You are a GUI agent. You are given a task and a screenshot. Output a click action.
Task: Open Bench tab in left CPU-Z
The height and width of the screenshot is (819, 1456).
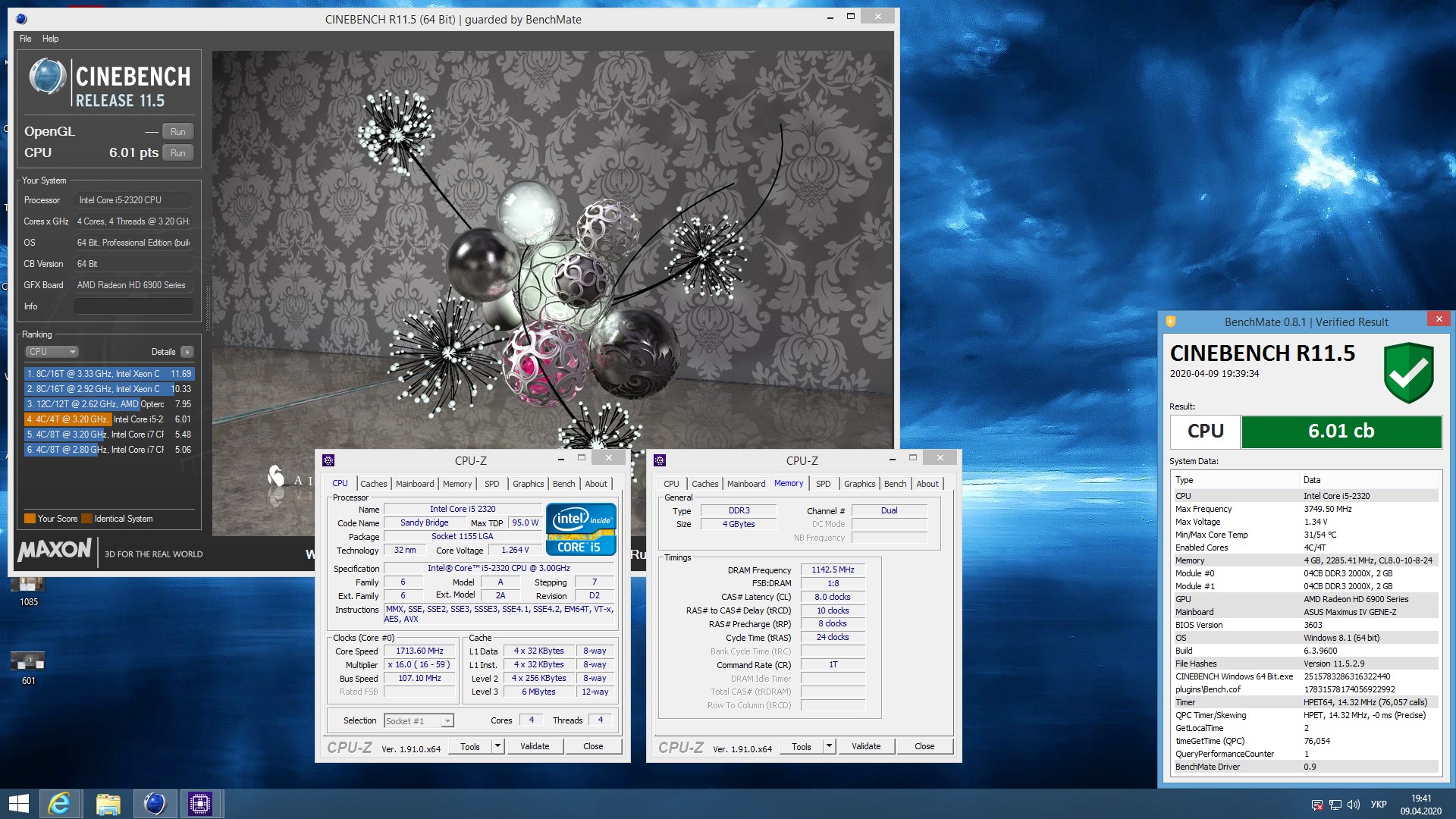563,484
